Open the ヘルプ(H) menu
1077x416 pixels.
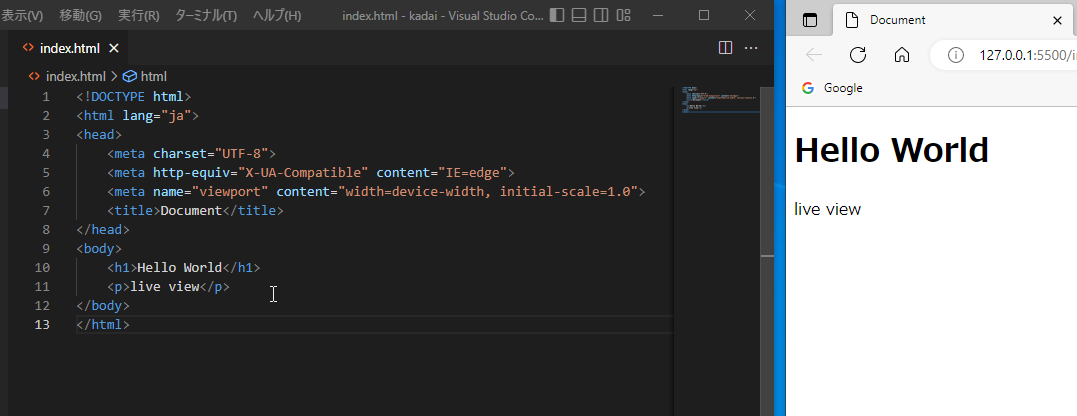pyautogui.click(x=277, y=16)
